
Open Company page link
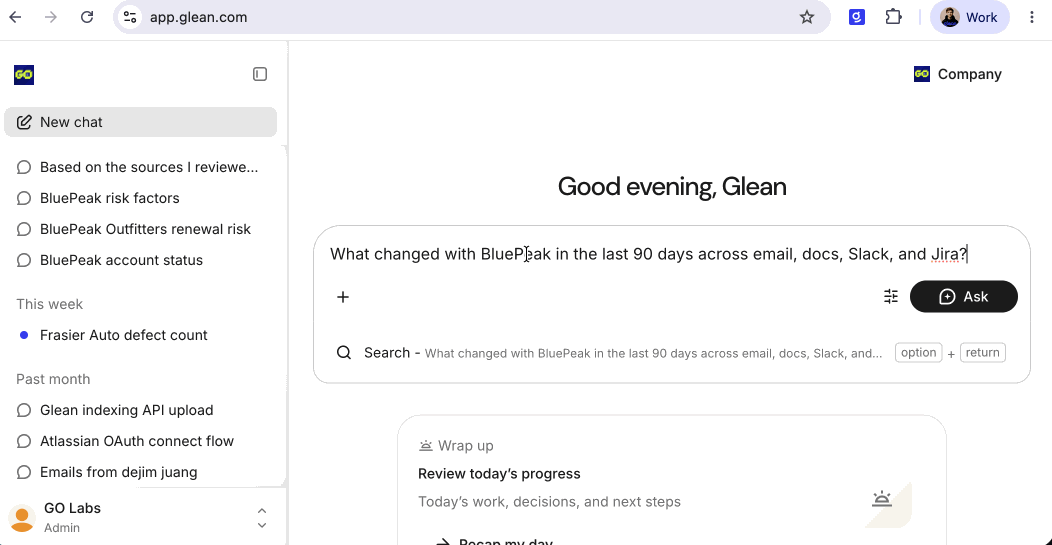957,75
